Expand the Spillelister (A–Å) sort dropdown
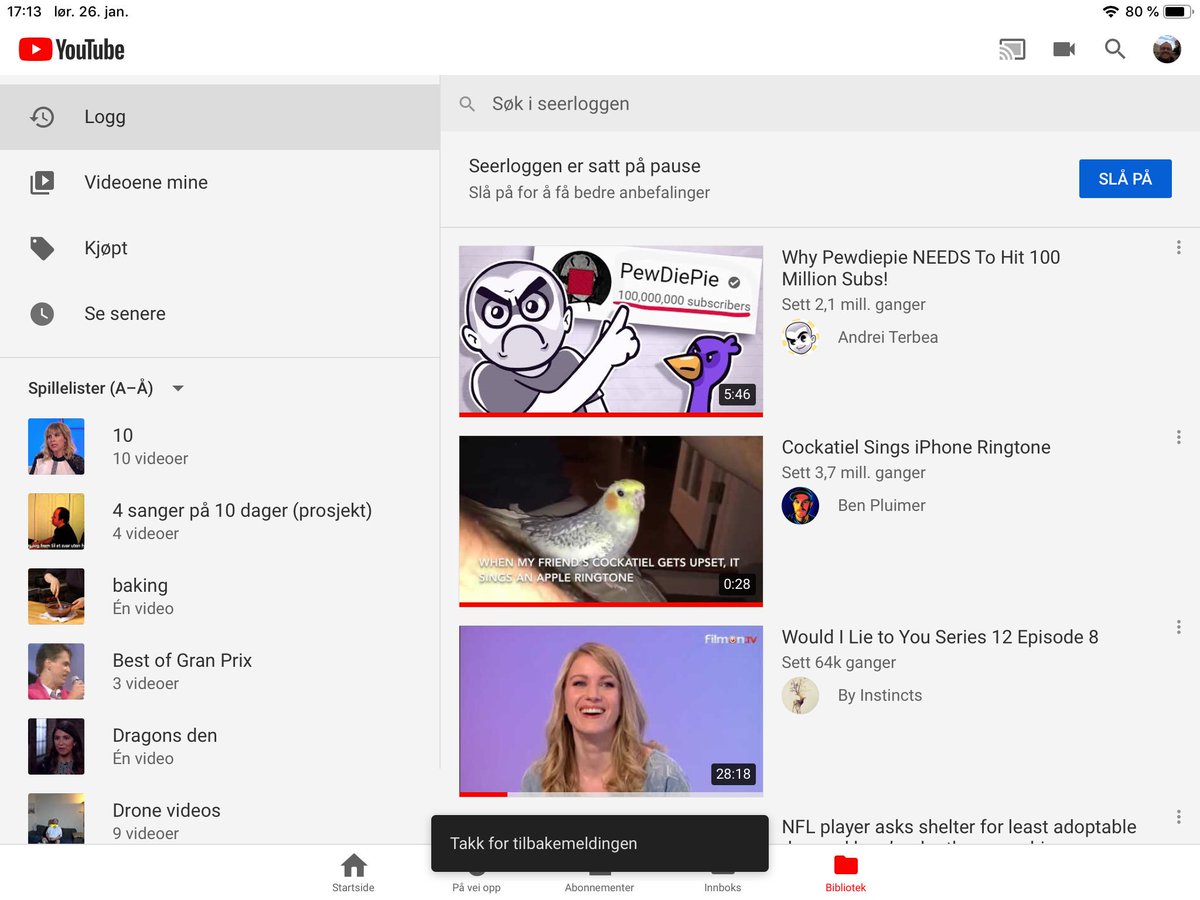The width and height of the screenshot is (1200, 900). [x=106, y=388]
